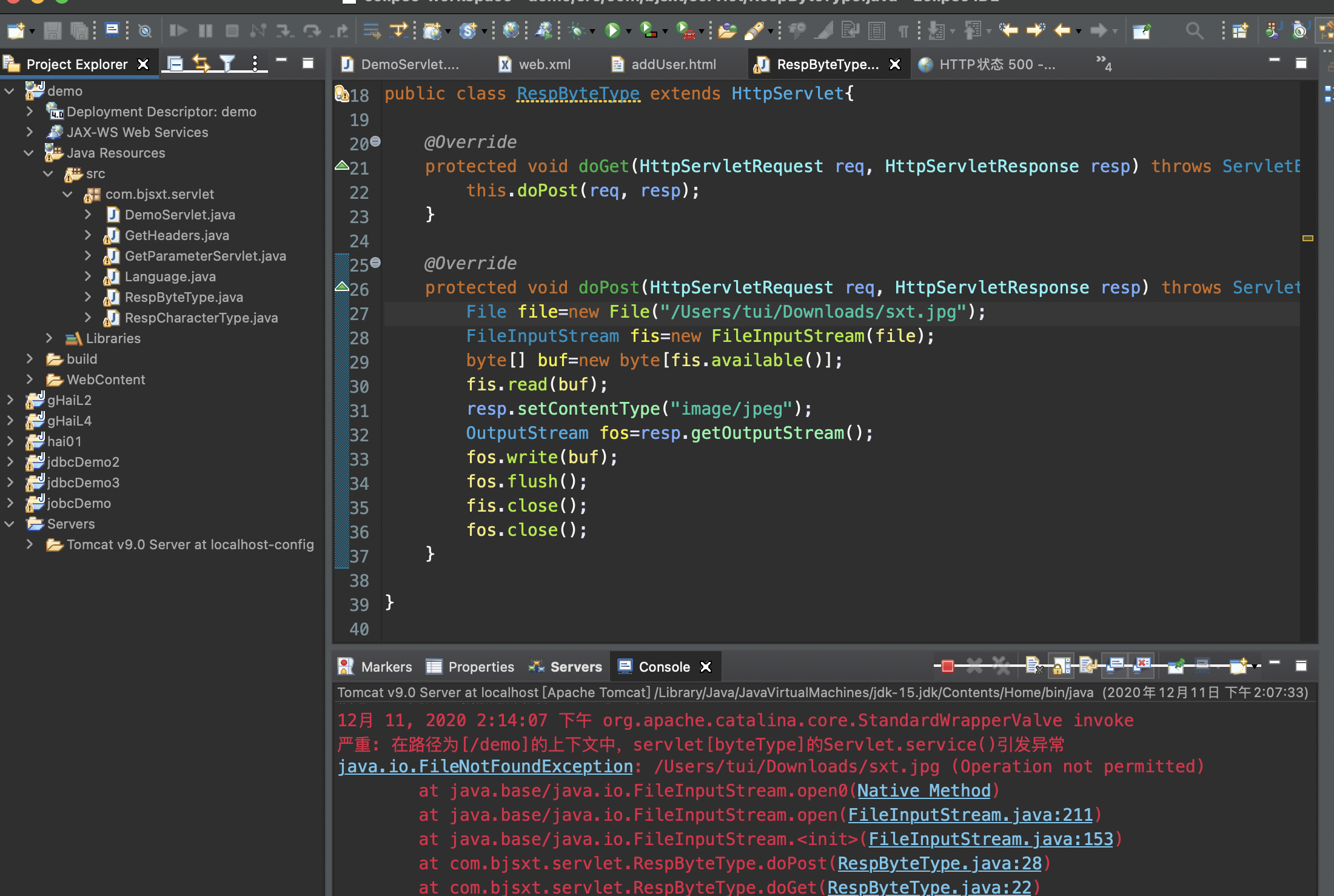
Task: Click the Suspend debug icon
Action: 206,30
